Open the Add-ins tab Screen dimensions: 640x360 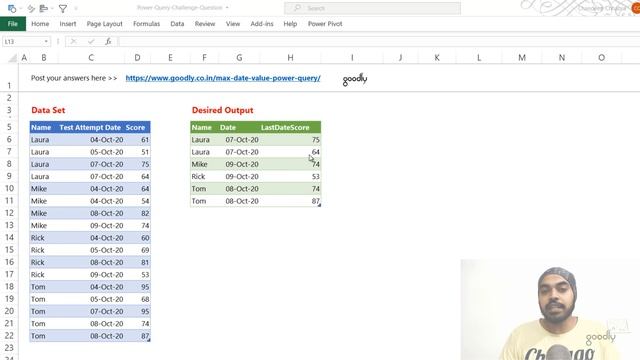pos(262,24)
